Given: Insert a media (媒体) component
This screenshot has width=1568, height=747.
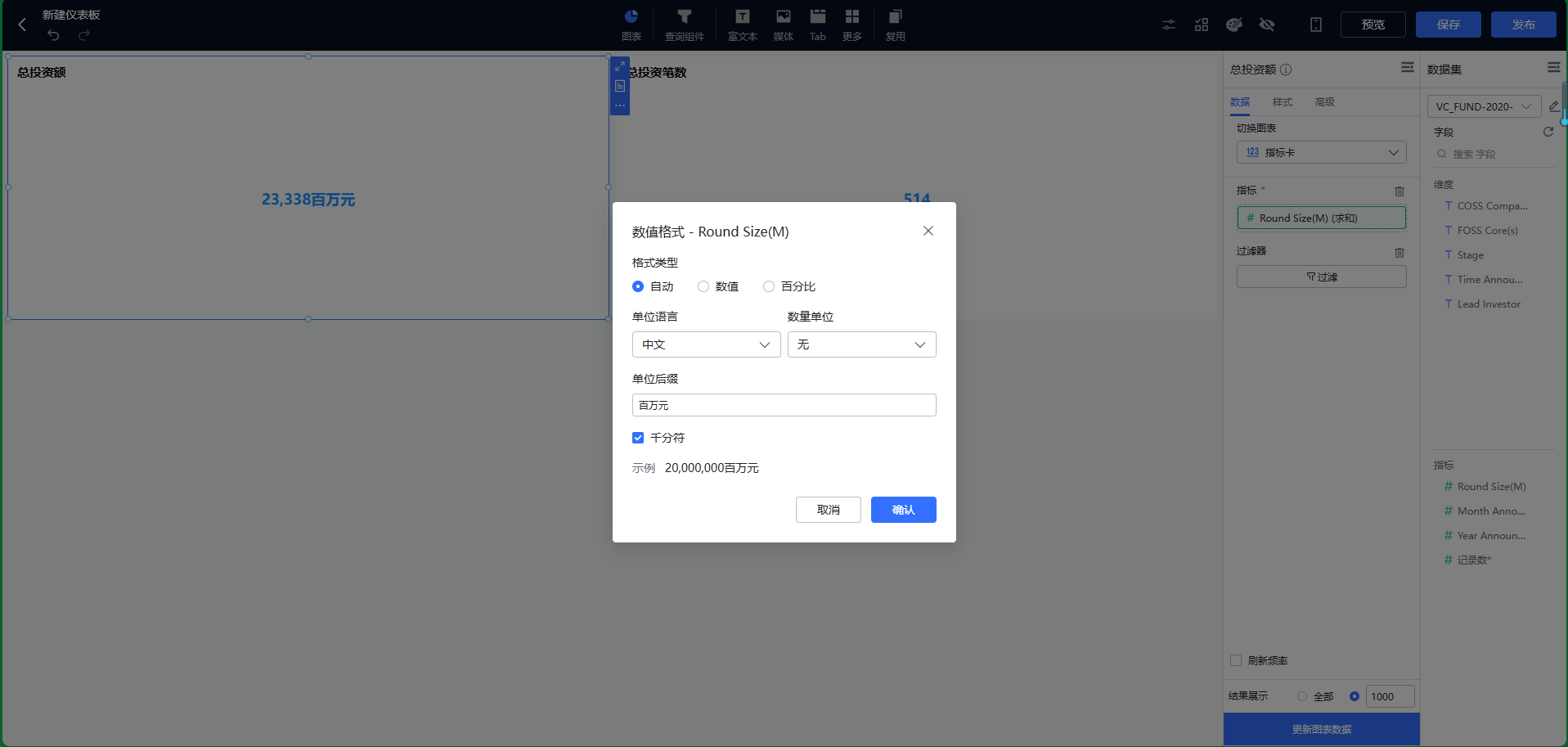Looking at the screenshot, I should click(x=782, y=25).
